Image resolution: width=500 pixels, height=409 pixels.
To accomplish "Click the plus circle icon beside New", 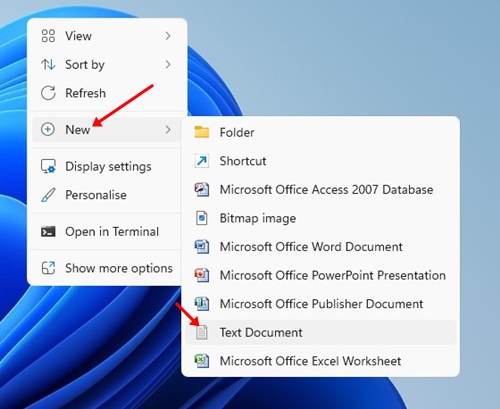I will coord(48,129).
